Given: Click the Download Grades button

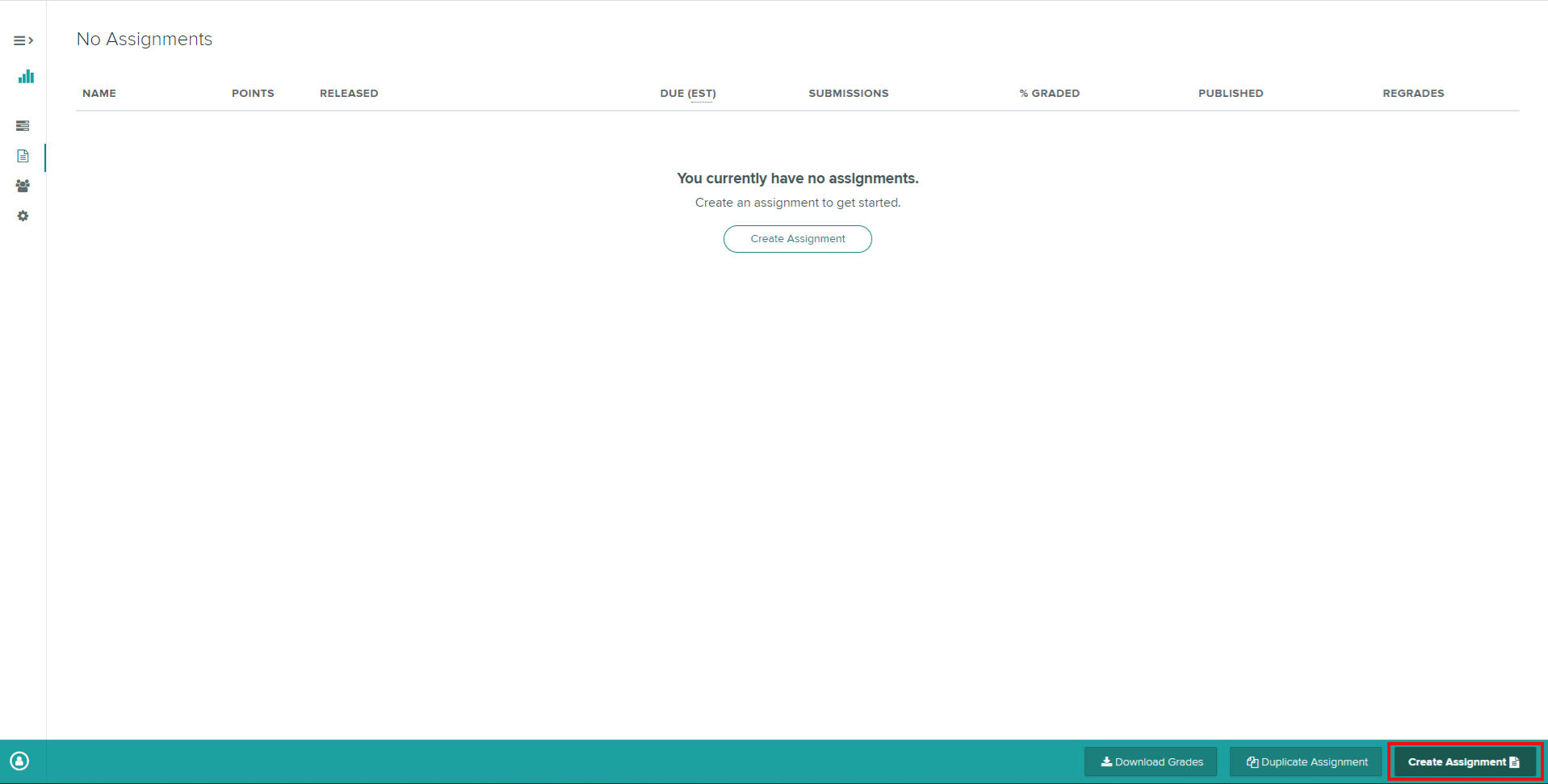Looking at the screenshot, I should tap(1151, 762).
